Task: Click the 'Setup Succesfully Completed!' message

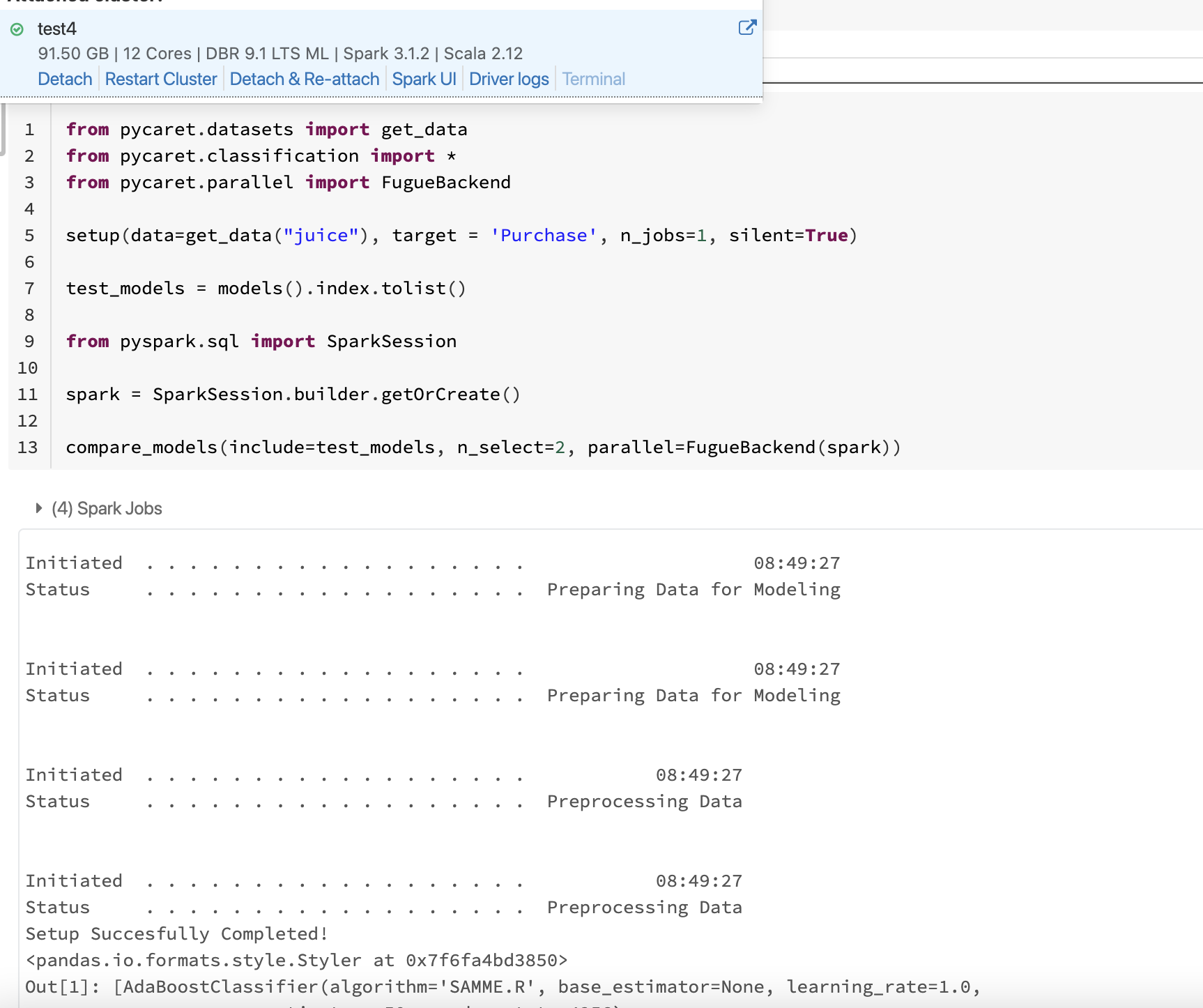Action: coord(176,933)
